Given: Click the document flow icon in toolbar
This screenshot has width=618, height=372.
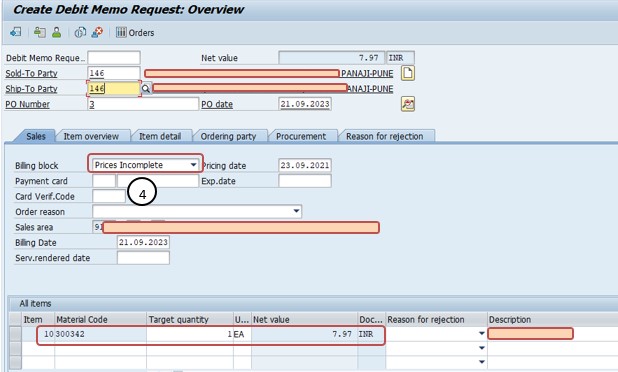Looking at the screenshot, I should 16,32.
